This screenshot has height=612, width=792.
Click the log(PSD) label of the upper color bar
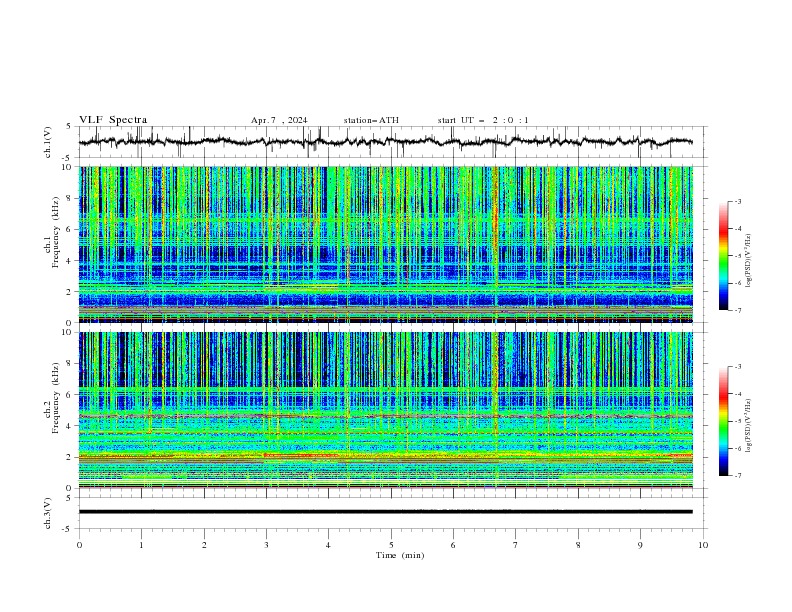tap(749, 261)
